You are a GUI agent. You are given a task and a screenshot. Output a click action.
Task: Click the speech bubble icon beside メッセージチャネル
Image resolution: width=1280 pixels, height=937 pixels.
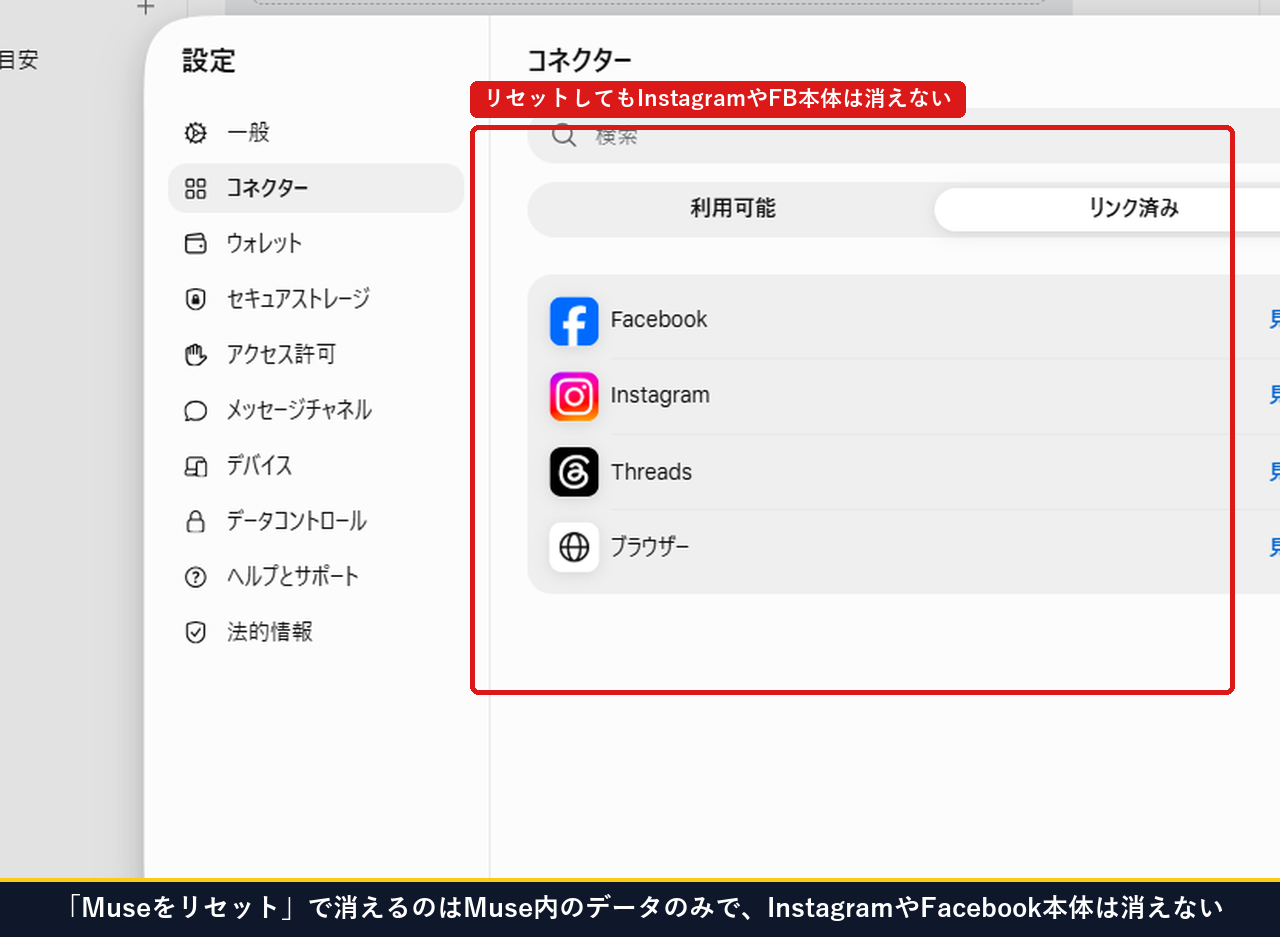[196, 410]
